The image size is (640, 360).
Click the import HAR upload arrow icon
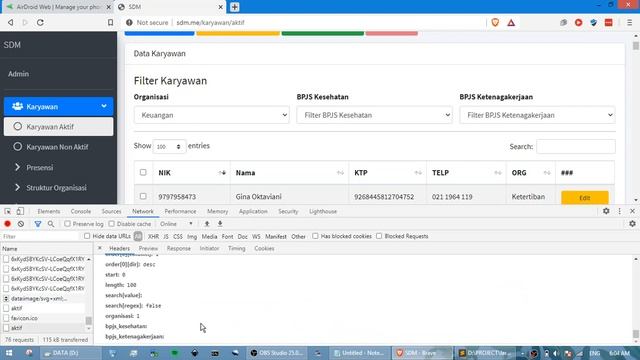[207, 224]
